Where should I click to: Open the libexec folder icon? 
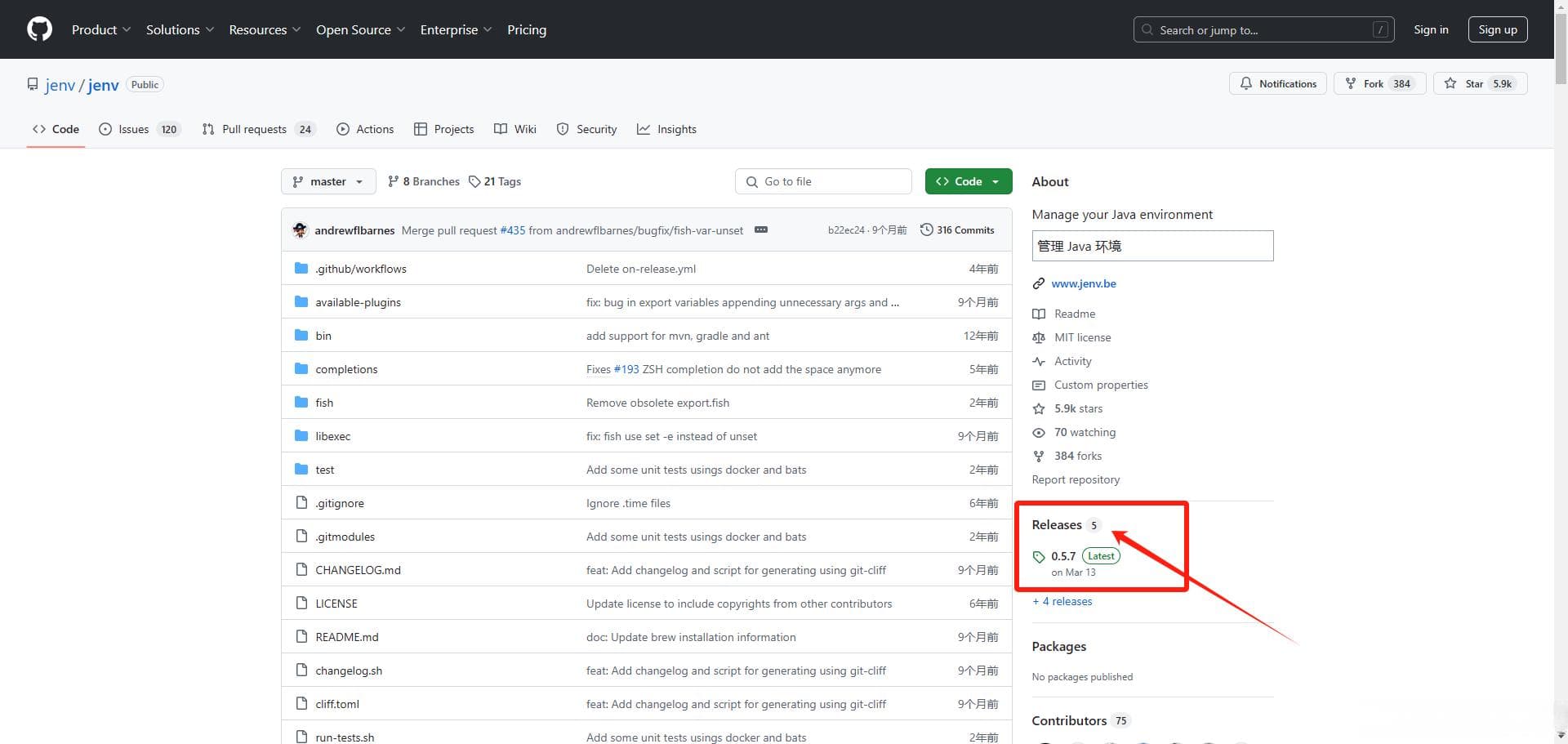tap(301, 436)
